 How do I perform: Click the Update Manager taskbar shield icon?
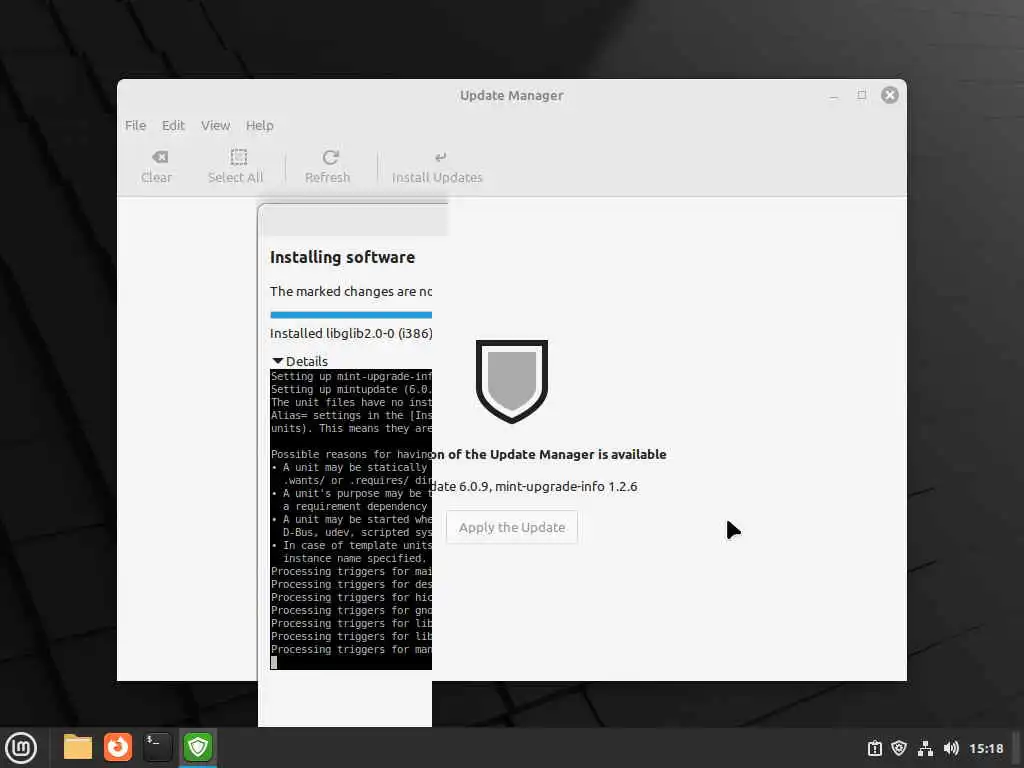198,747
